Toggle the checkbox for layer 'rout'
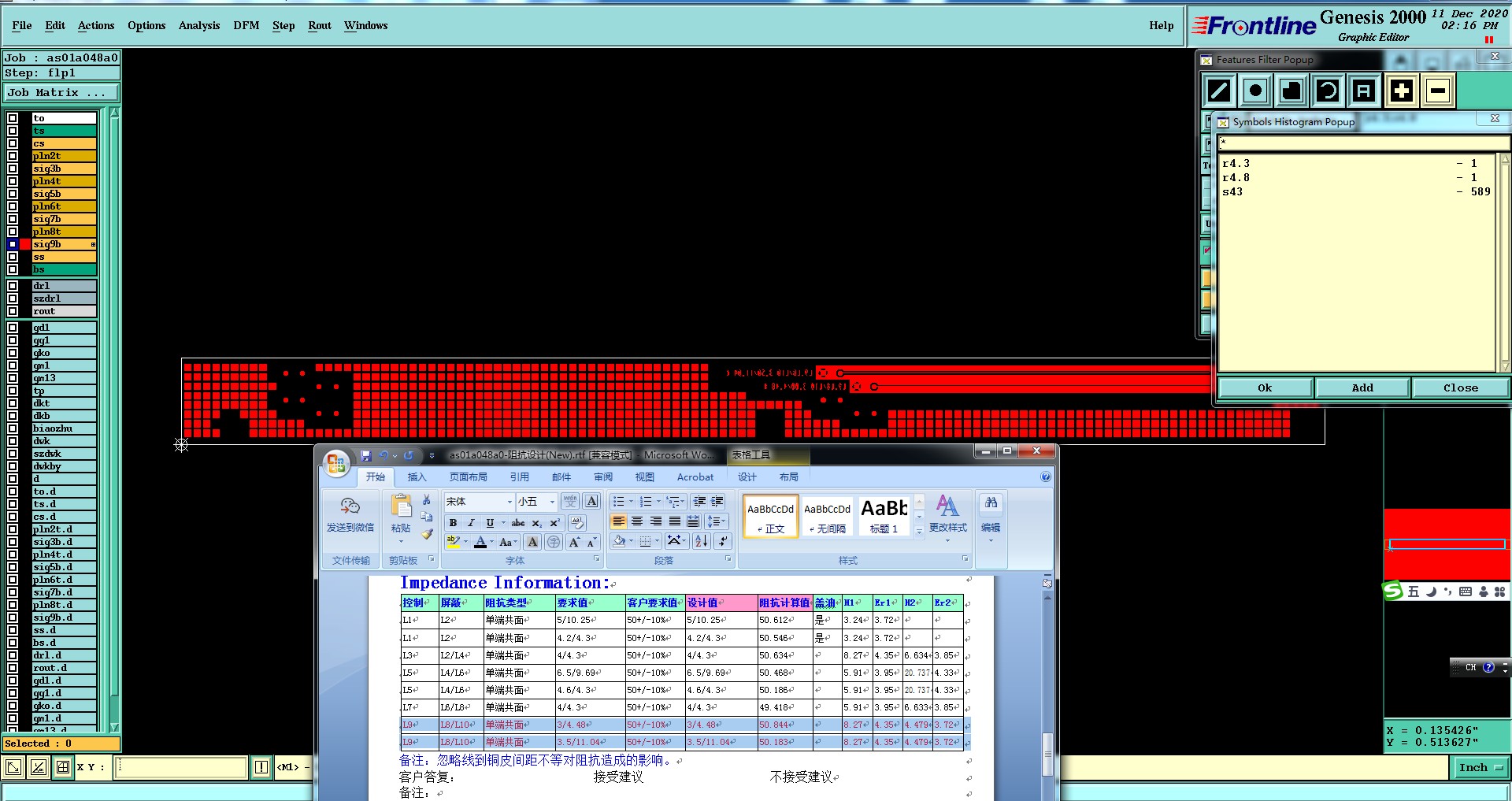 (x=13, y=311)
